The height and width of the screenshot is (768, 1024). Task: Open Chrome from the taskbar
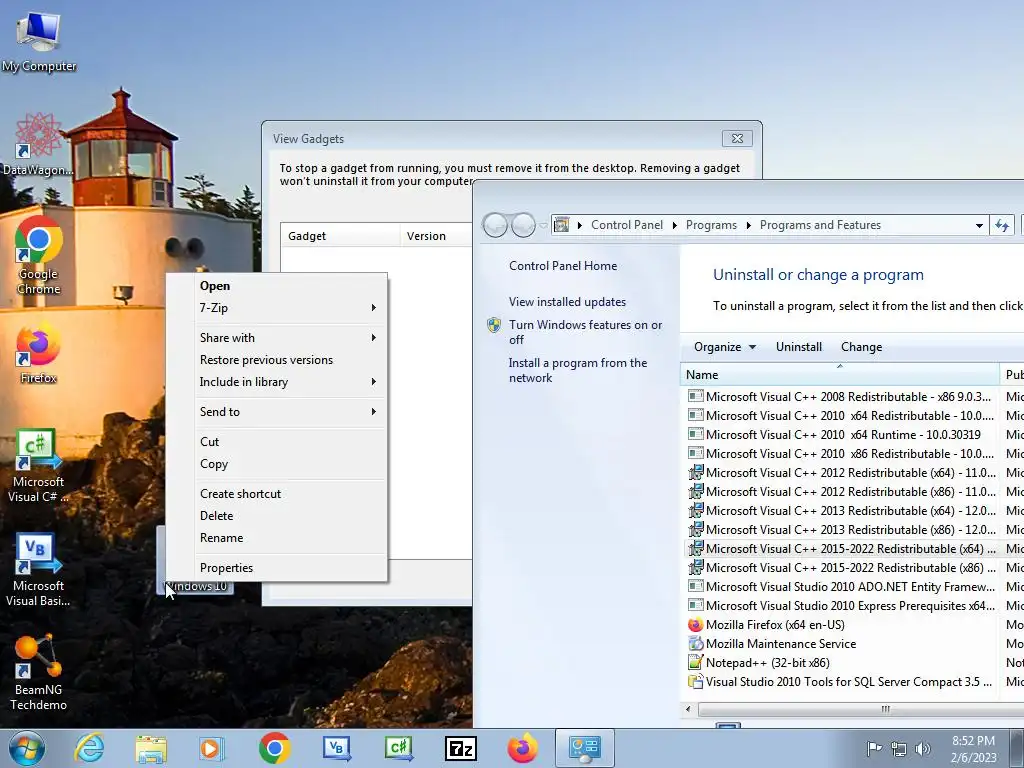click(x=274, y=748)
